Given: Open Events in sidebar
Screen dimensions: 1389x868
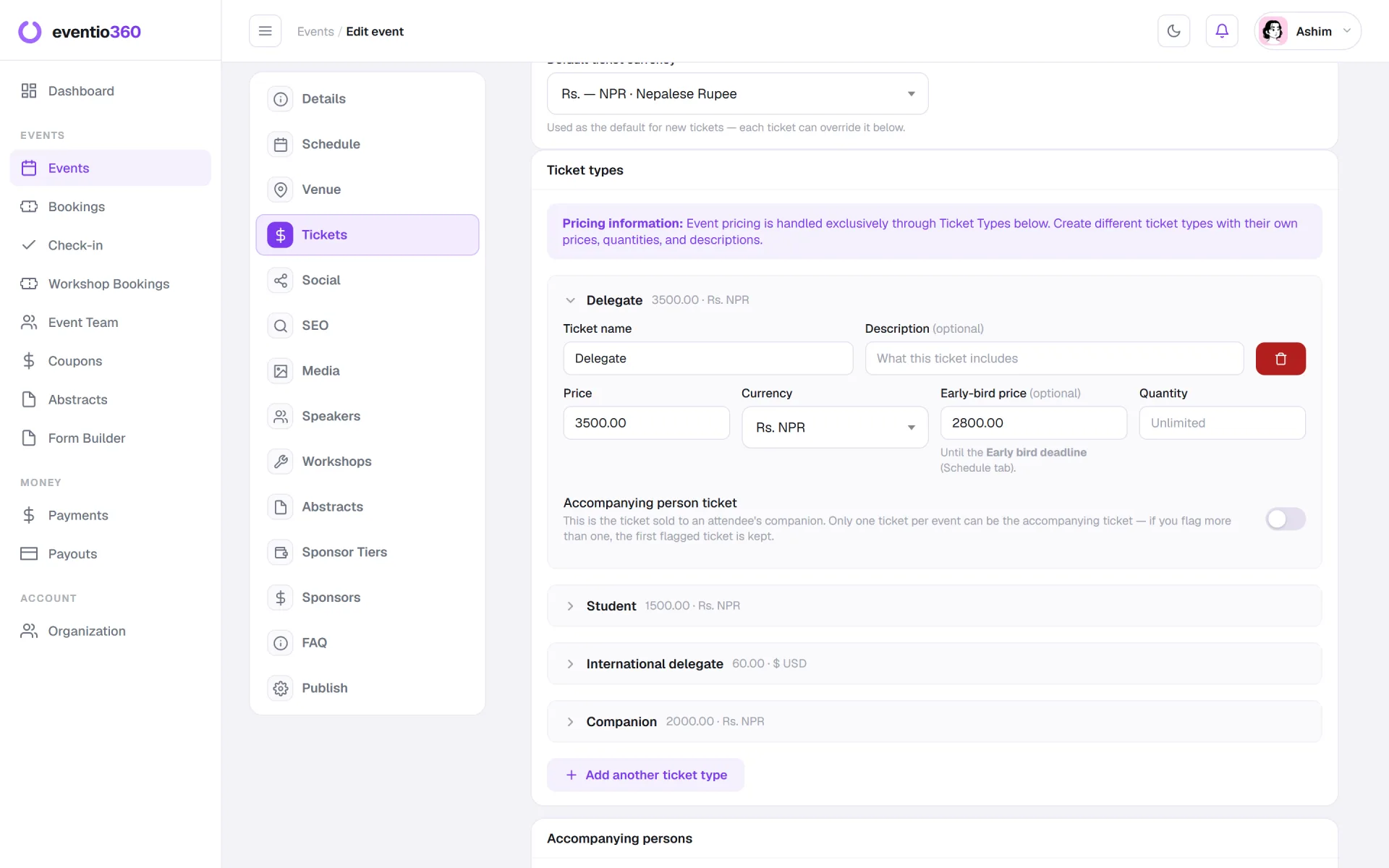Looking at the screenshot, I should click(110, 168).
